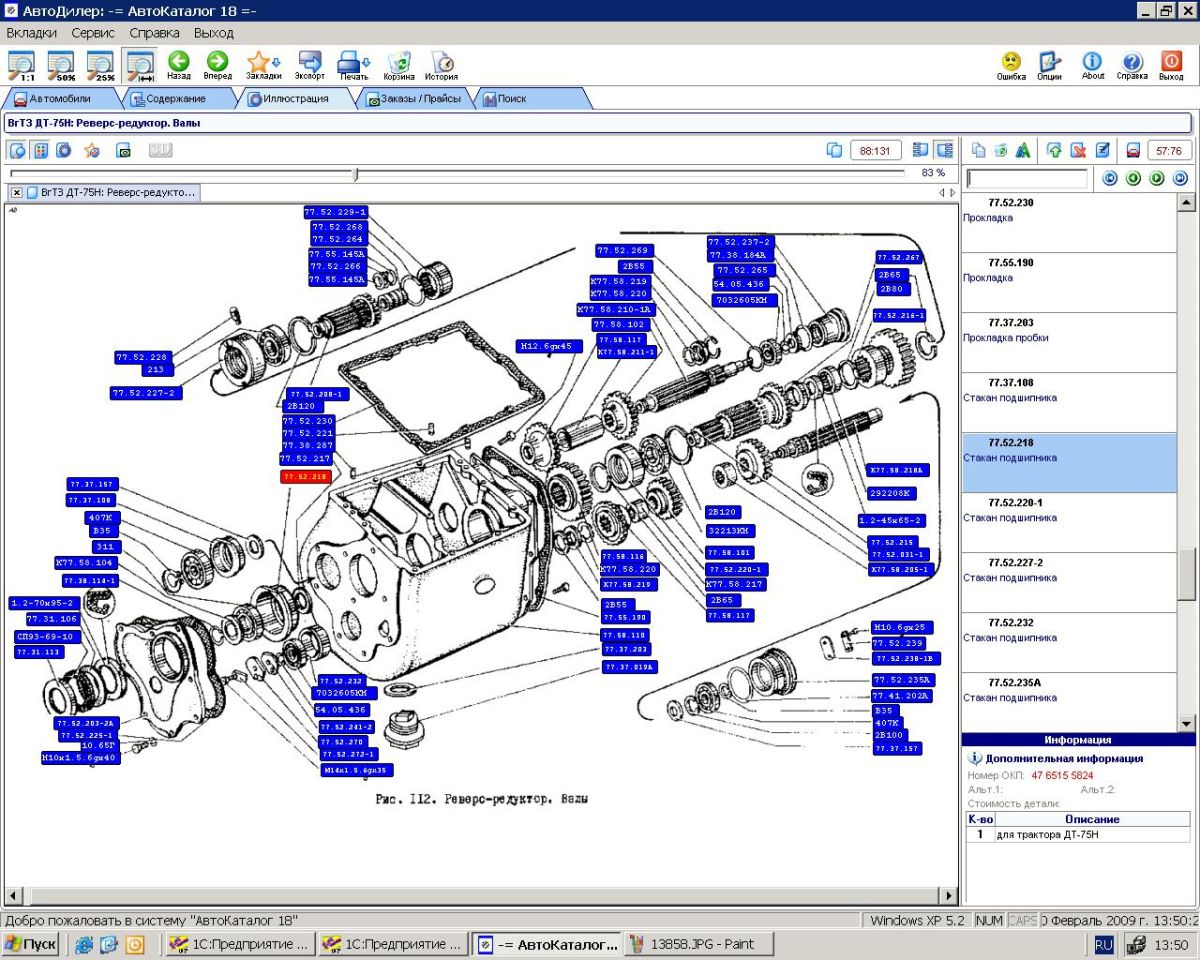The height and width of the screenshot is (960, 1200).
Task: Click the illustration zoom slider handle
Action: pyautogui.click(x=356, y=174)
